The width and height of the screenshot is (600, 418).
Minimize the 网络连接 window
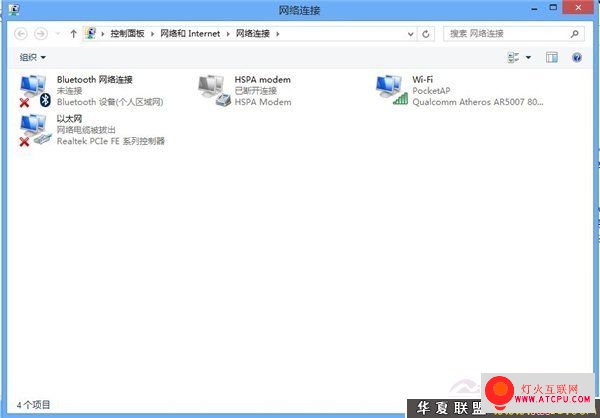(535, 8)
